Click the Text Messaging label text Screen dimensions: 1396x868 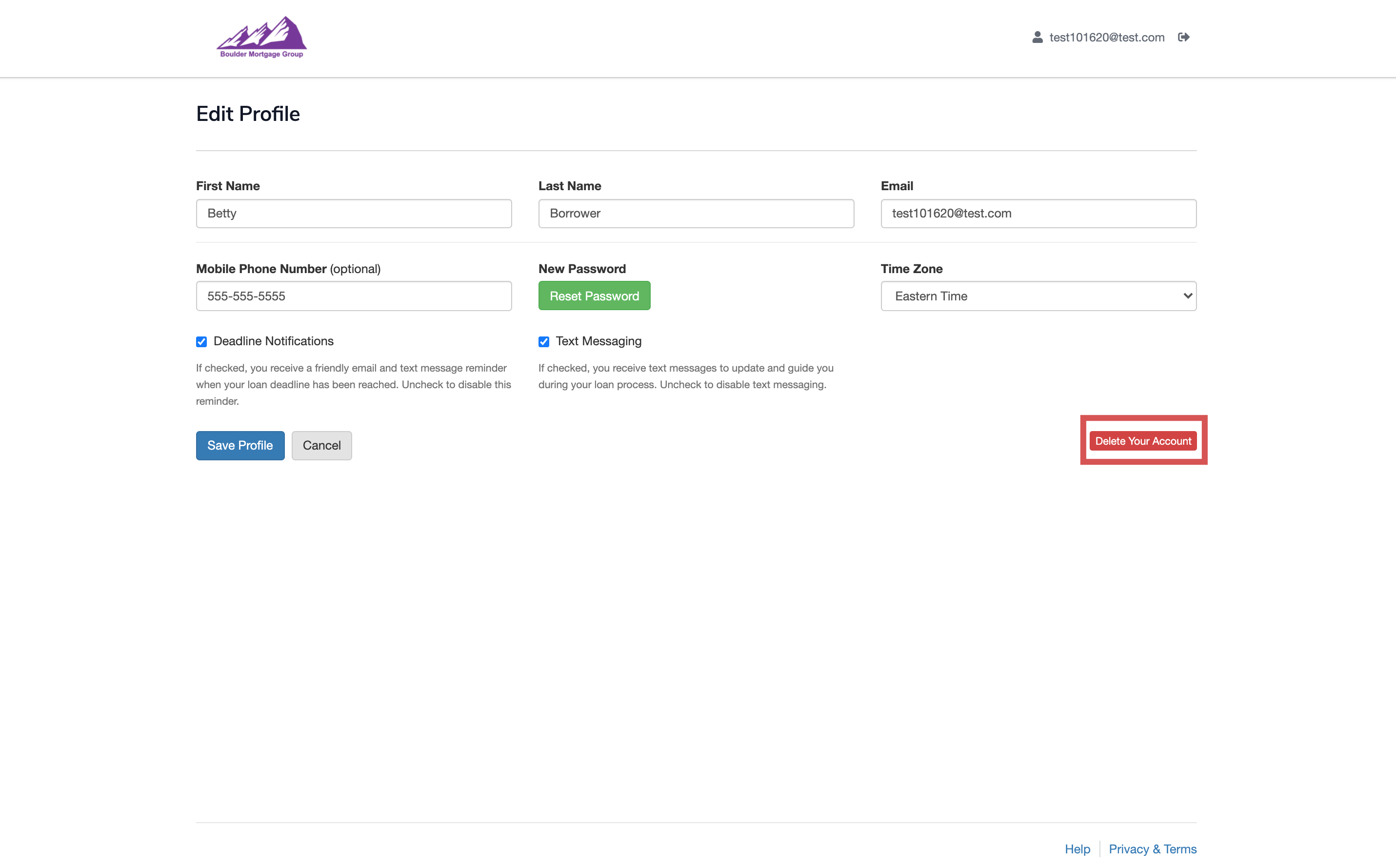click(x=598, y=341)
